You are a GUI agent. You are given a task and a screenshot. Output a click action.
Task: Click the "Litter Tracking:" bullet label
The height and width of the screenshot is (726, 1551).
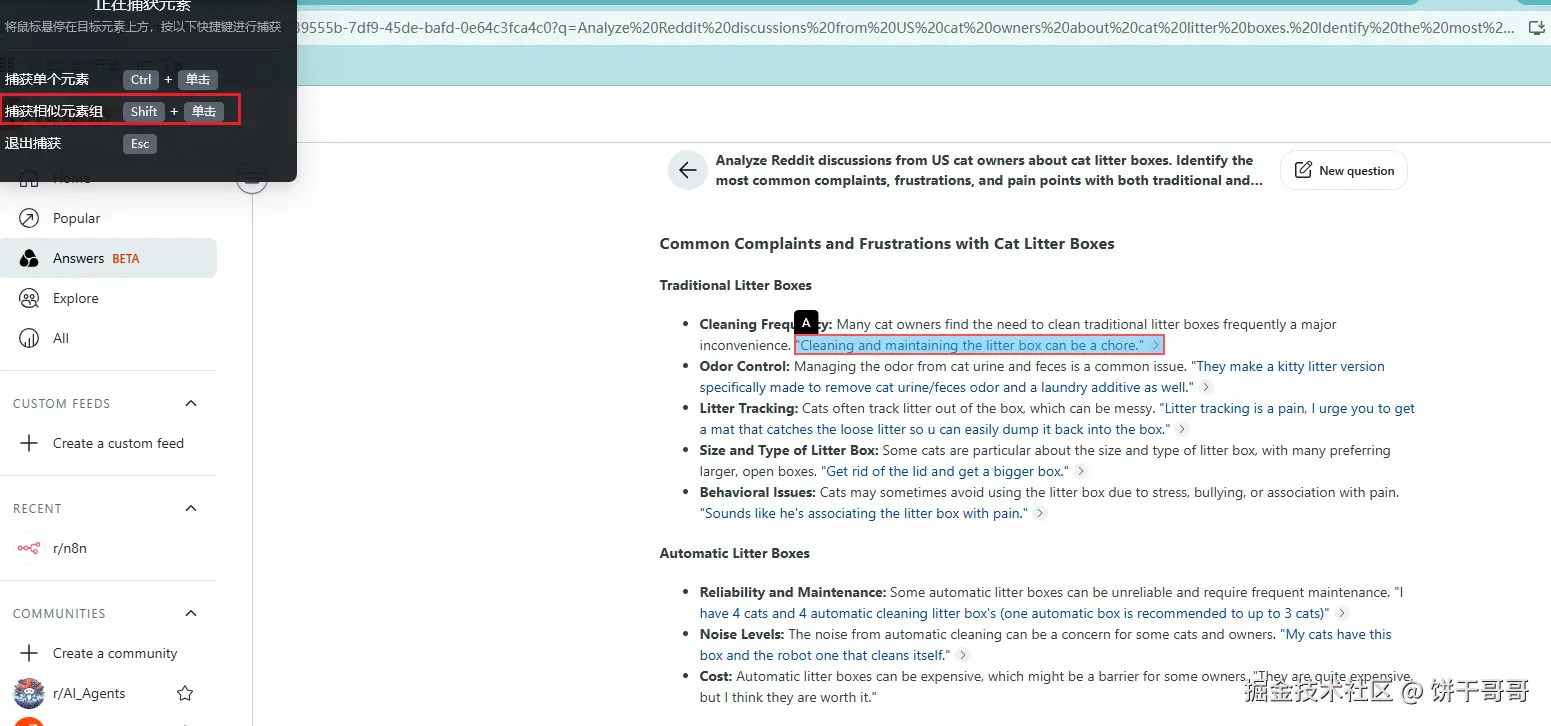[x=749, y=408]
